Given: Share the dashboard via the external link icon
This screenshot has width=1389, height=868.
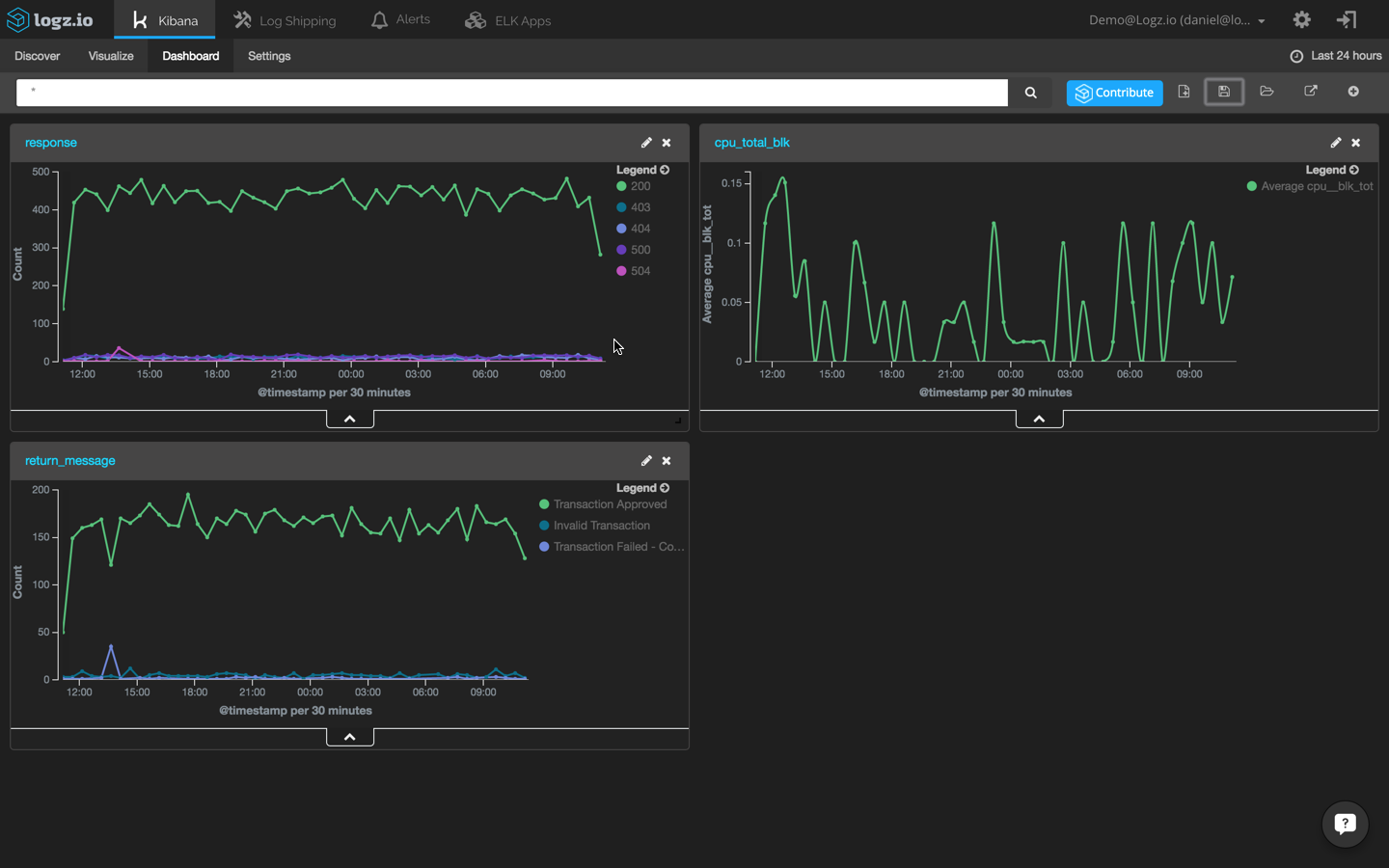Looking at the screenshot, I should (1311, 92).
